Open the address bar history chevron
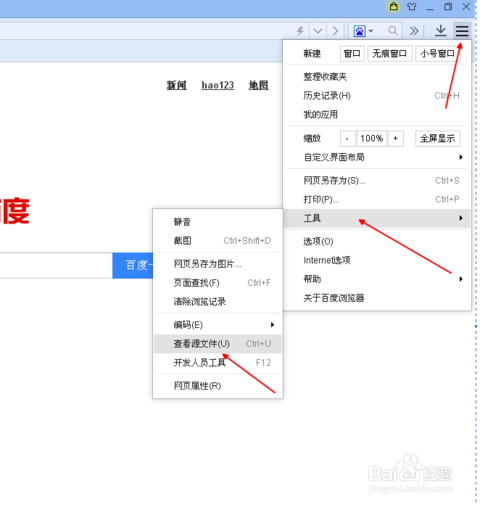This screenshot has height=505, width=480. pyautogui.click(x=318, y=31)
